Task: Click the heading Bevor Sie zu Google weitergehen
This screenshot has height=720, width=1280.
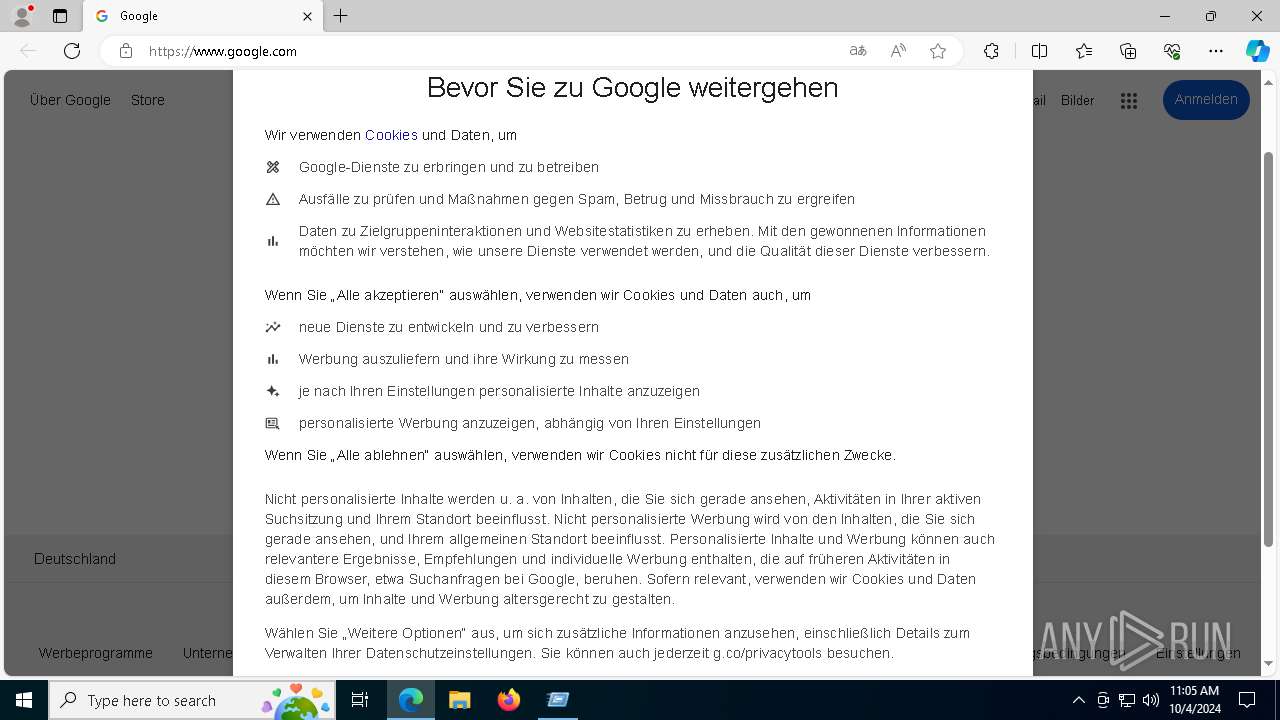Action: click(632, 88)
